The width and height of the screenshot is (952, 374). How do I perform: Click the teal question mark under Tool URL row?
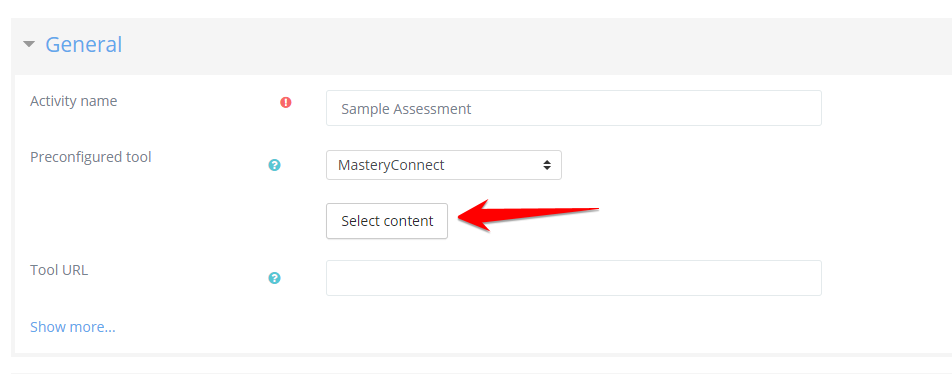point(274,278)
